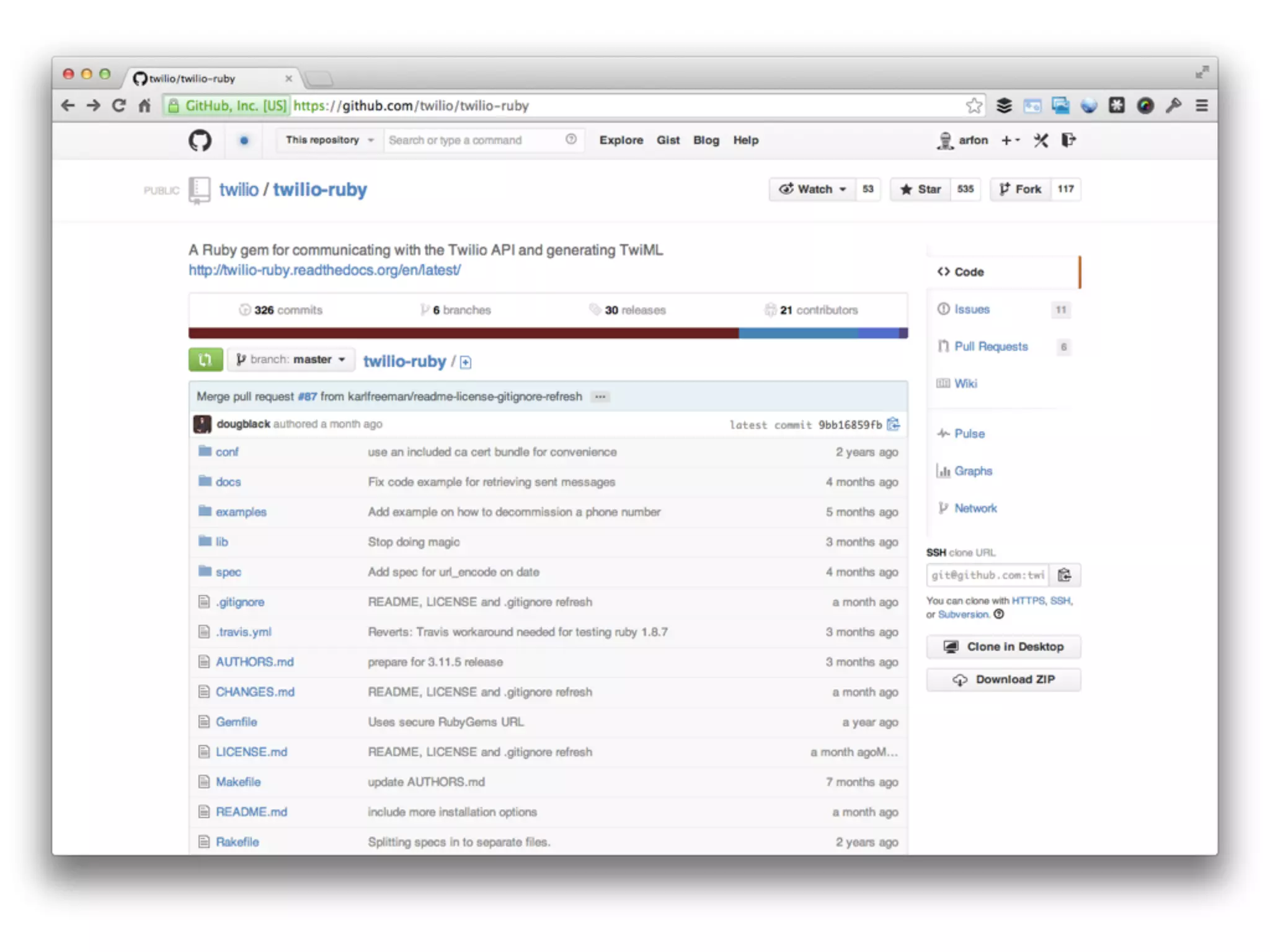Open the Chrome hamburger menu
Screen dimensions: 1270x952
(x=1202, y=105)
